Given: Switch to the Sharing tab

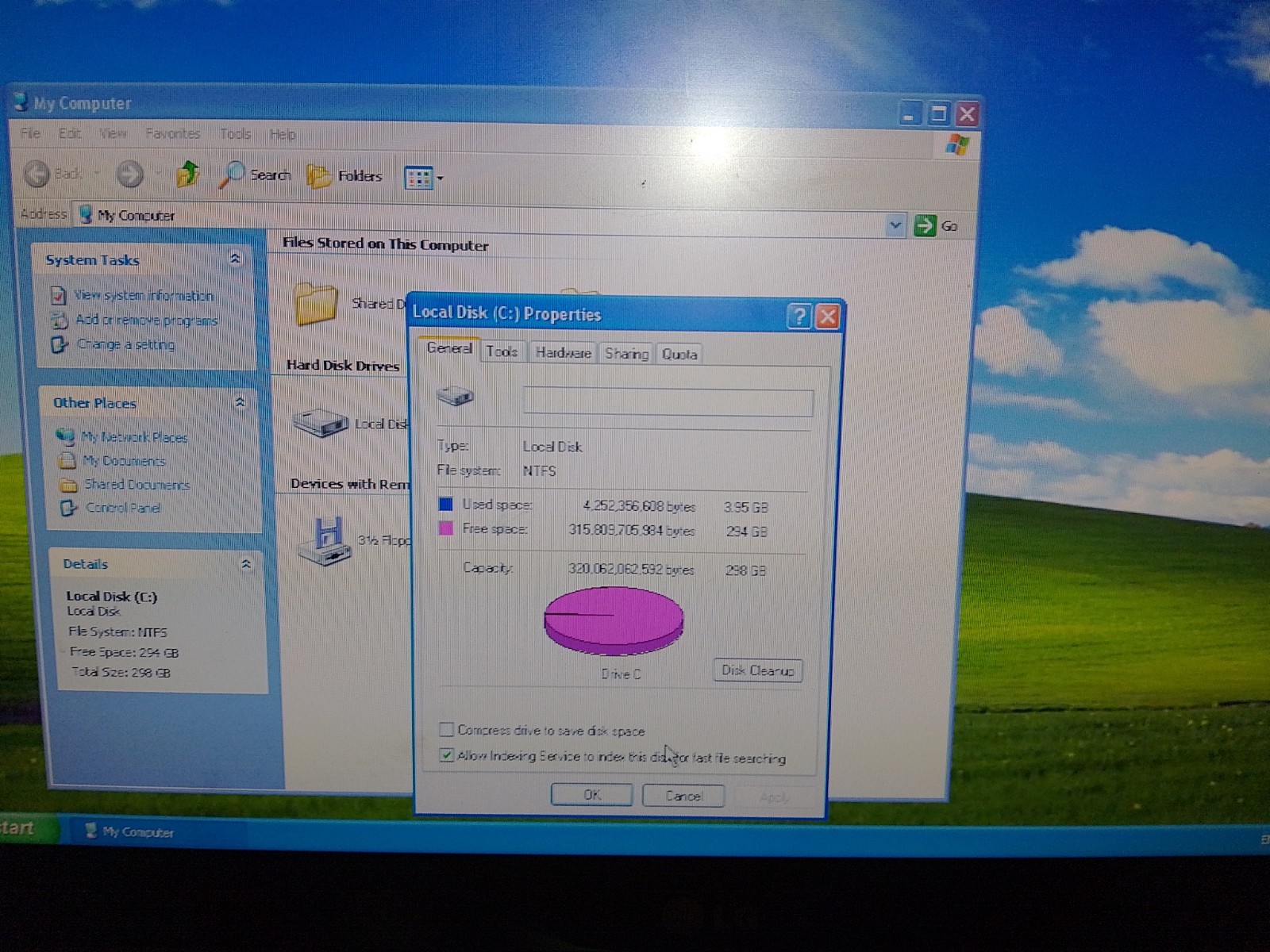Looking at the screenshot, I should click(x=626, y=354).
